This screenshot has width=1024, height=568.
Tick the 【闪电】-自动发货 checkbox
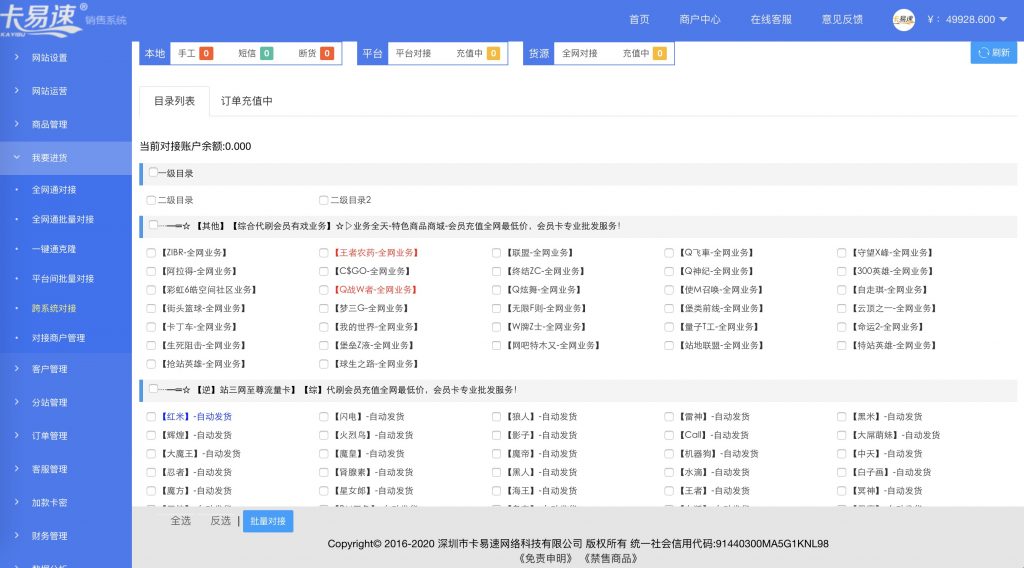point(323,417)
